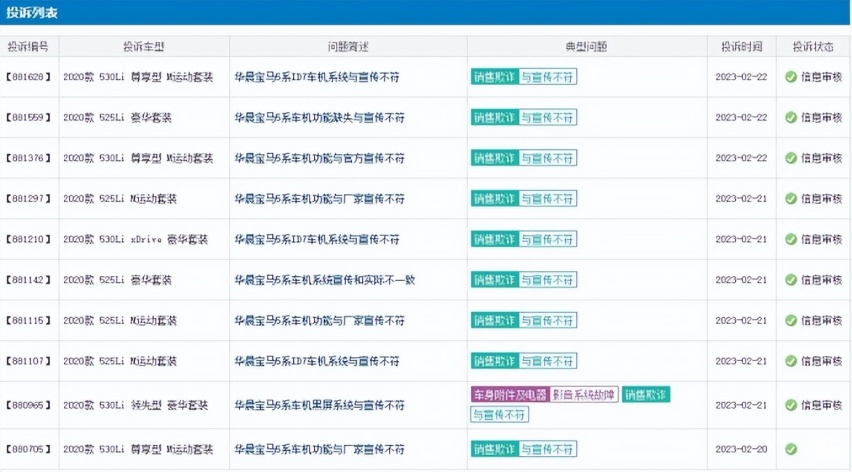Click the green check icon in row 881376

[791, 158]
